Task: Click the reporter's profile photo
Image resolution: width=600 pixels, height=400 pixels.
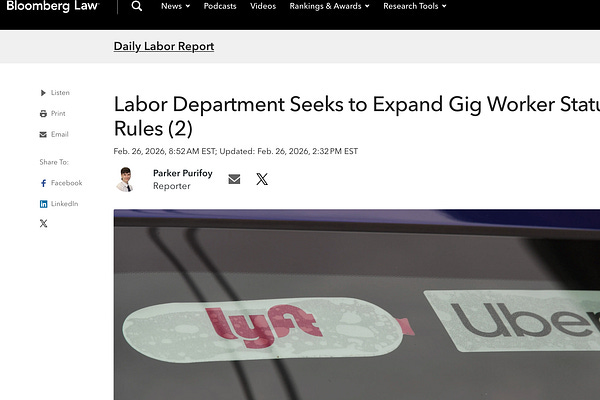Action: click(x=126, y=179)
